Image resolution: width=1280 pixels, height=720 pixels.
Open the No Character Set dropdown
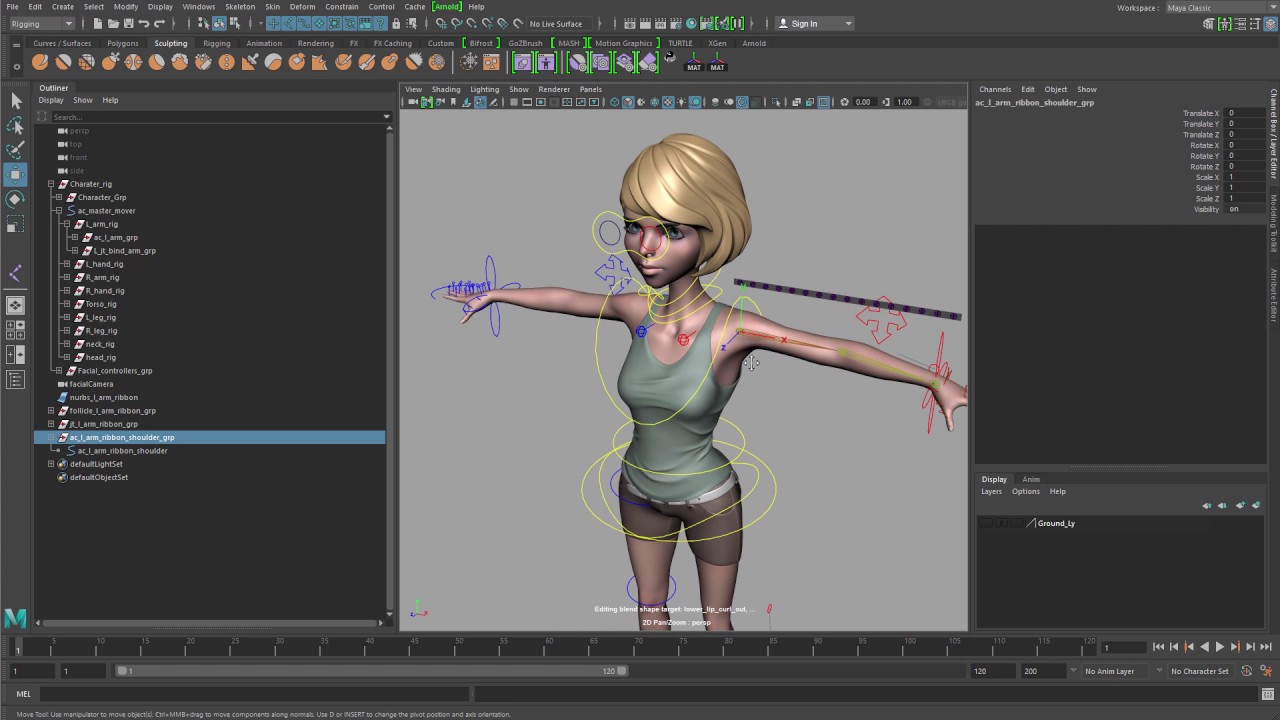[x=1200, y=671]
